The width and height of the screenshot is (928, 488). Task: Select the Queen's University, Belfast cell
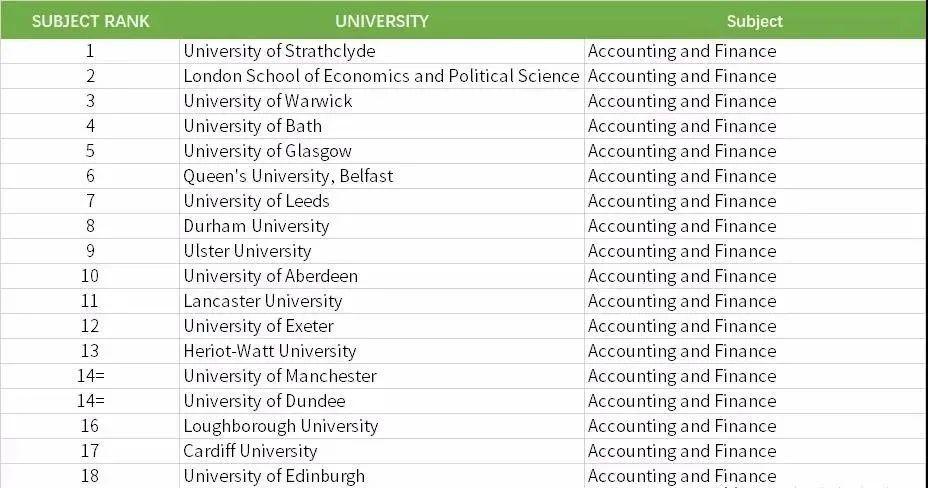[x=288, y=176]
